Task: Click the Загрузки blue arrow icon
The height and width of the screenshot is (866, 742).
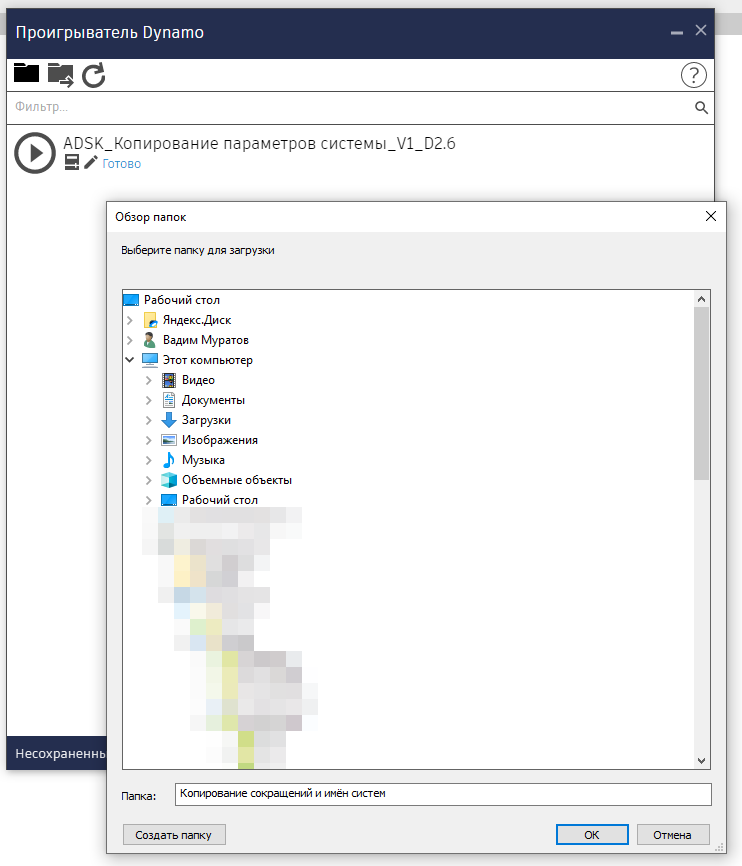Action: (169, 420)
